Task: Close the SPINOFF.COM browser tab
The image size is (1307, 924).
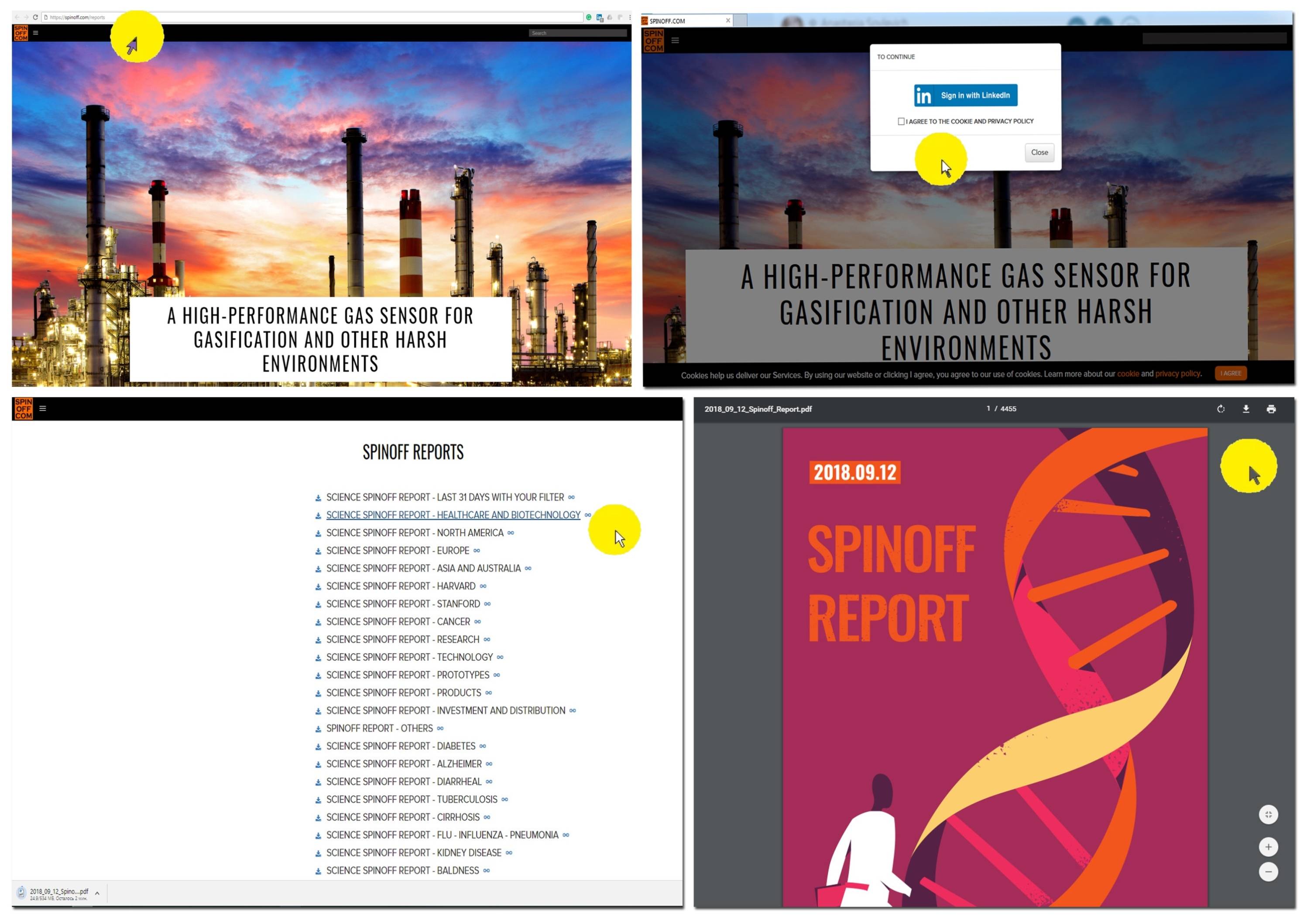Action: pos(727,21)
